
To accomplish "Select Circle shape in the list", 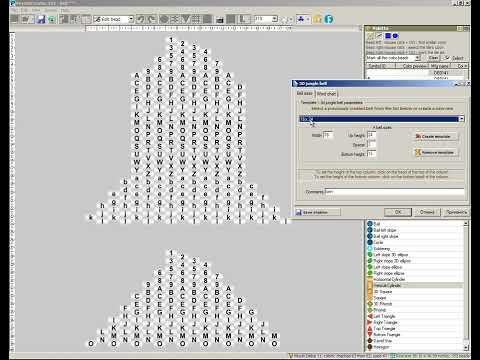I will coord(414,242).
